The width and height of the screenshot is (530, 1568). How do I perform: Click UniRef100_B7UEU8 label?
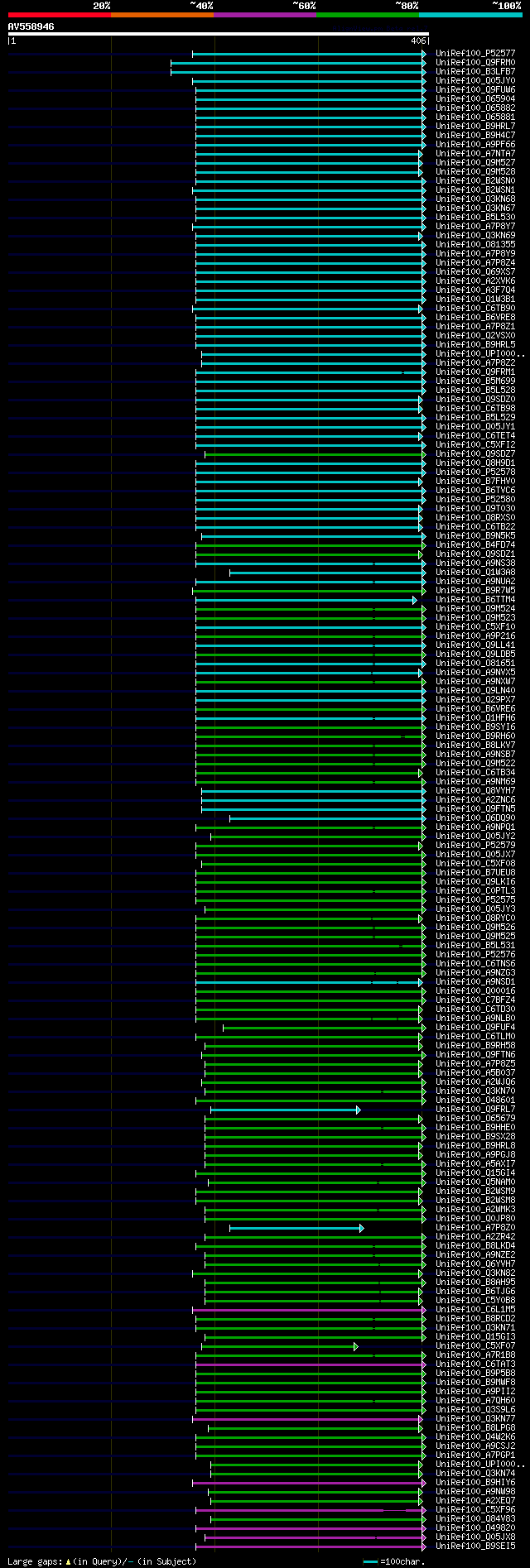(475, 873)
